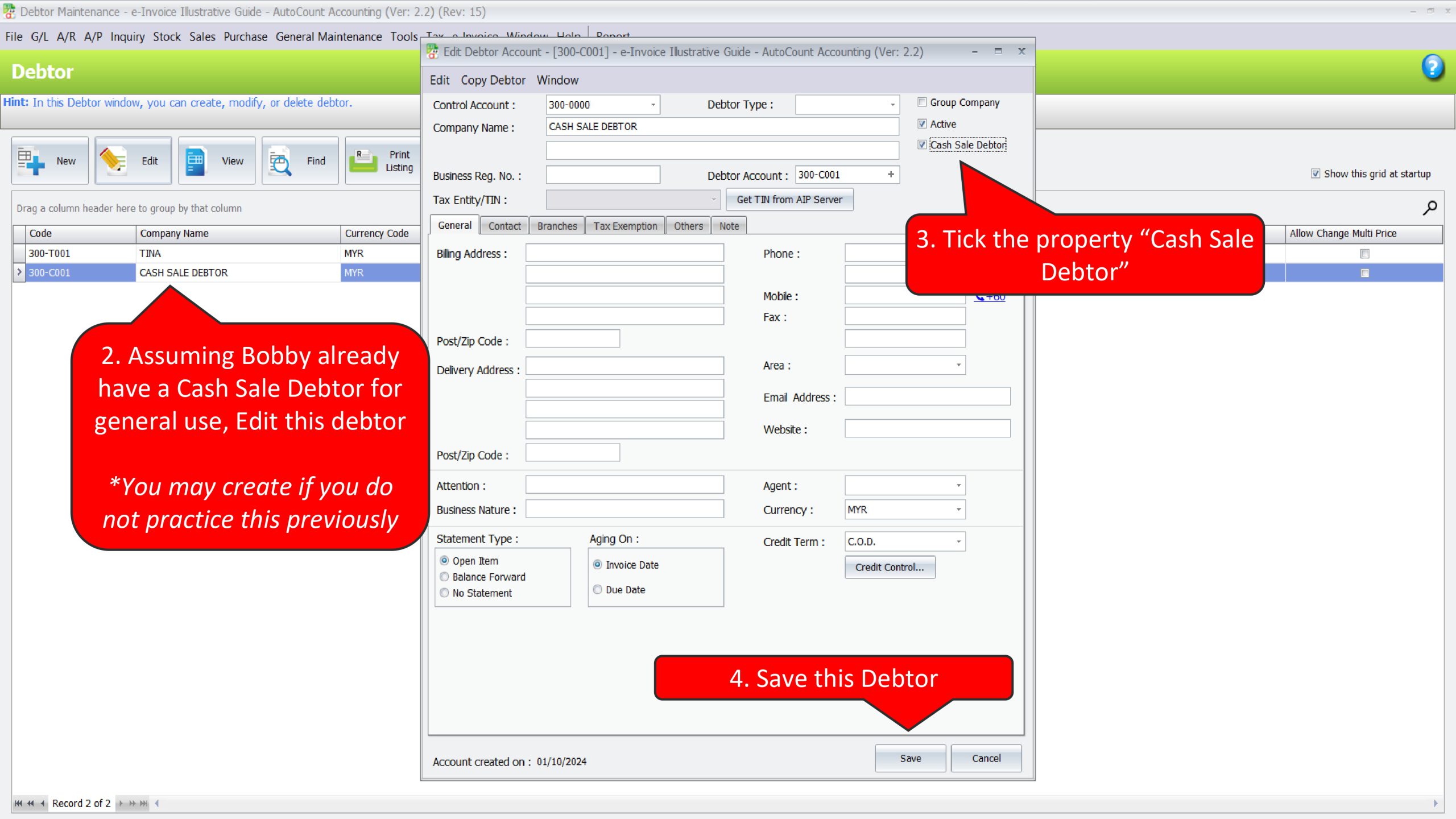Click the Website input field
This screenshot has height=819, width=1456.
point(927,429)
